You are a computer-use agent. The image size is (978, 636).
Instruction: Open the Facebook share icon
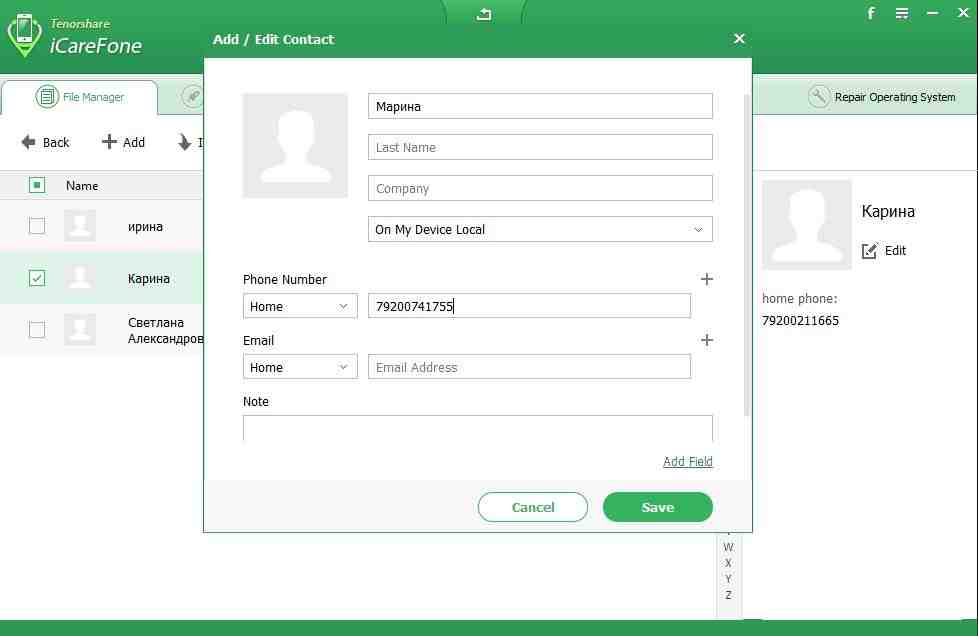(x=871, y=13)
